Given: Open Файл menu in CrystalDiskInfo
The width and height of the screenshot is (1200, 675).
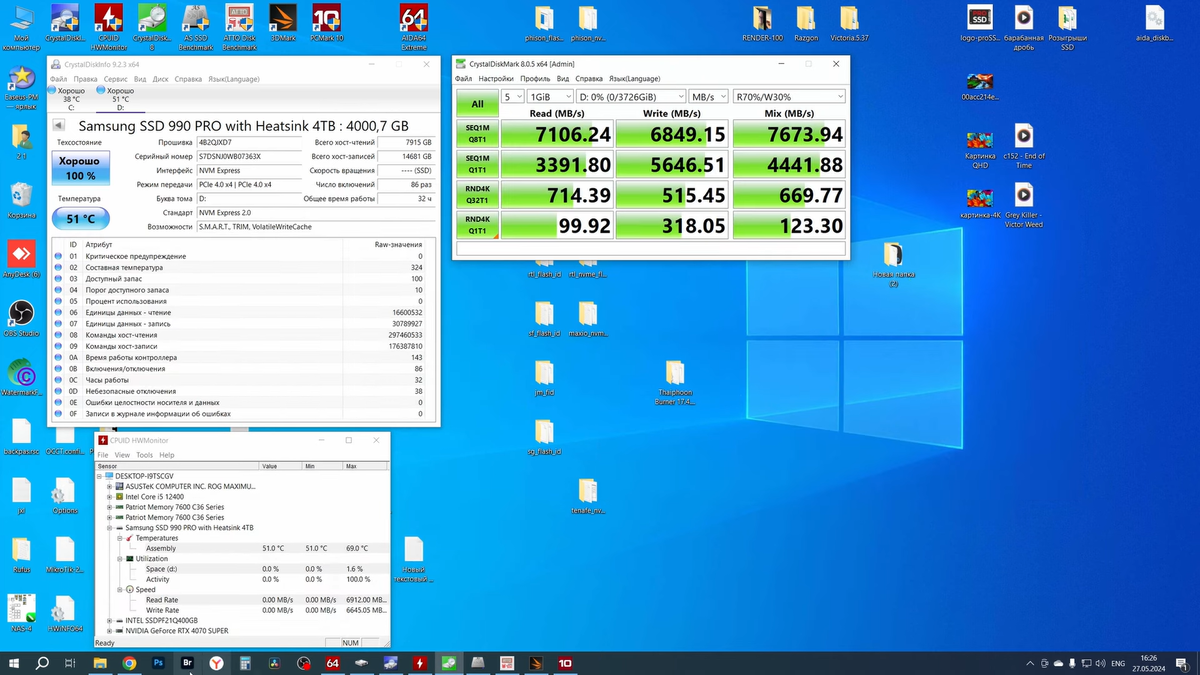Looking at the screenshot, I should pos(59,79).
